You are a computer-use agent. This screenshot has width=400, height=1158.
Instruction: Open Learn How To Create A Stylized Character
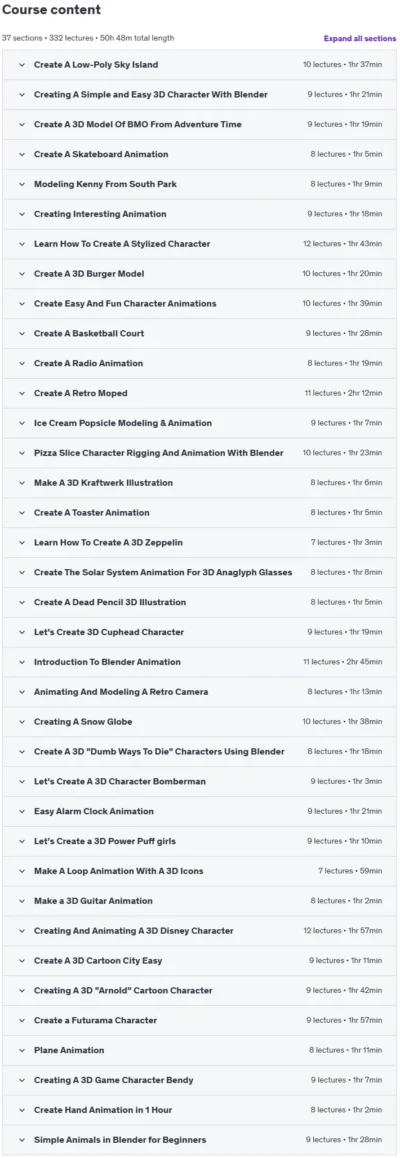click(x=199, y=244)
